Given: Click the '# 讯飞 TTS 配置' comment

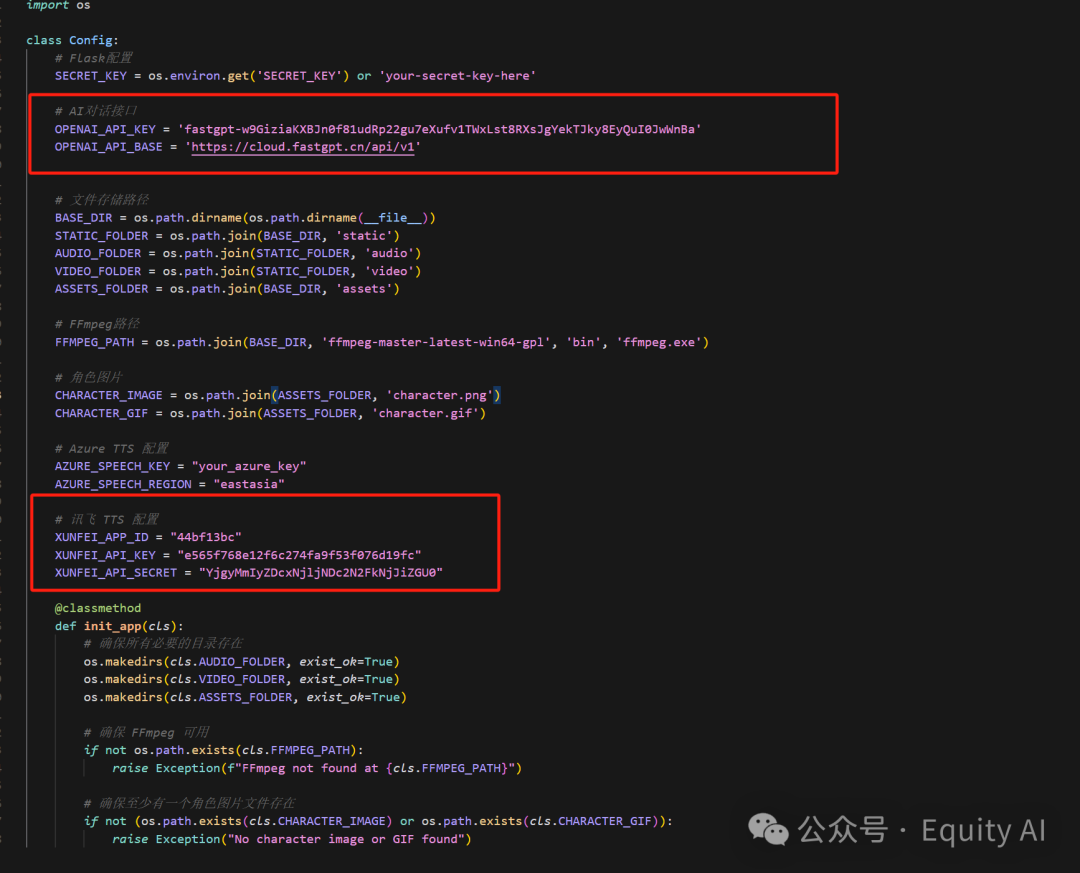Looking at the screenshot, I should [107, 520].
